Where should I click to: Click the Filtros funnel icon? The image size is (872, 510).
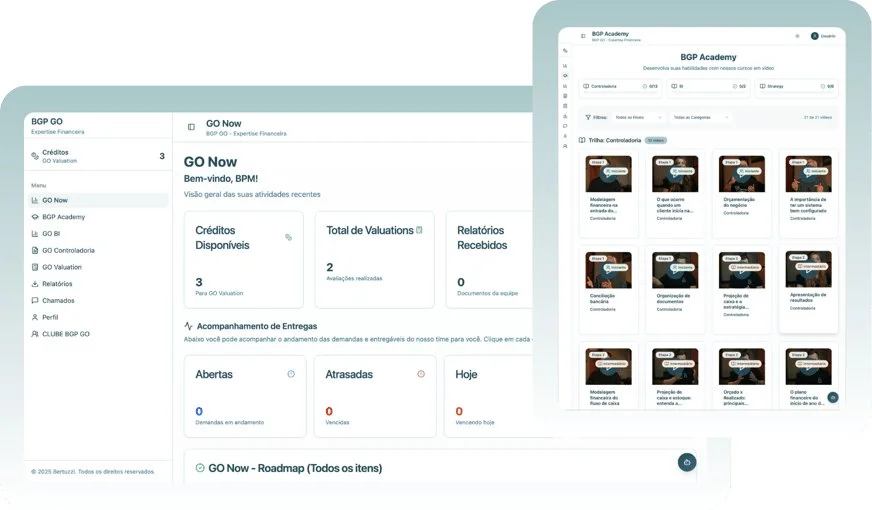point(588,117)
